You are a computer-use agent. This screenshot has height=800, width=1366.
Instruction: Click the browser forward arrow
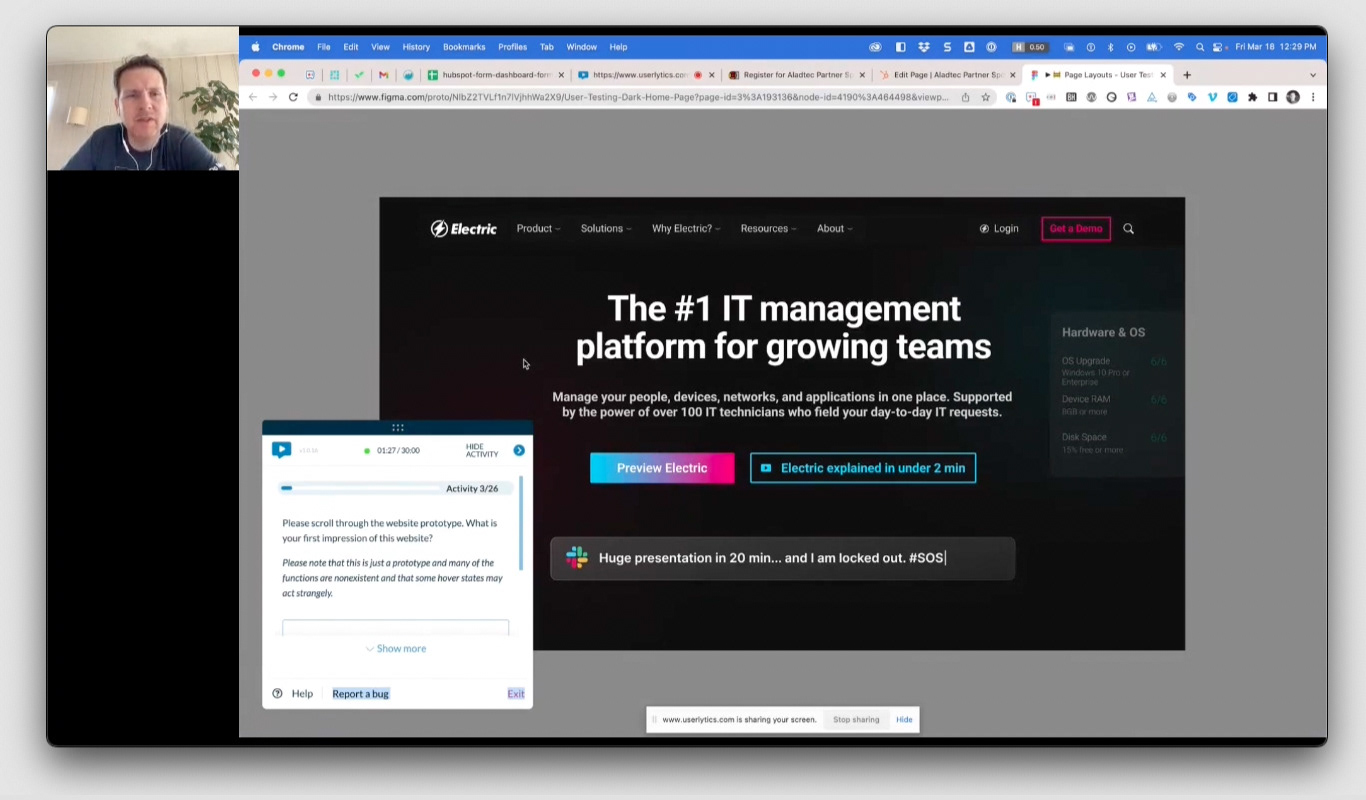click(272, 97)
